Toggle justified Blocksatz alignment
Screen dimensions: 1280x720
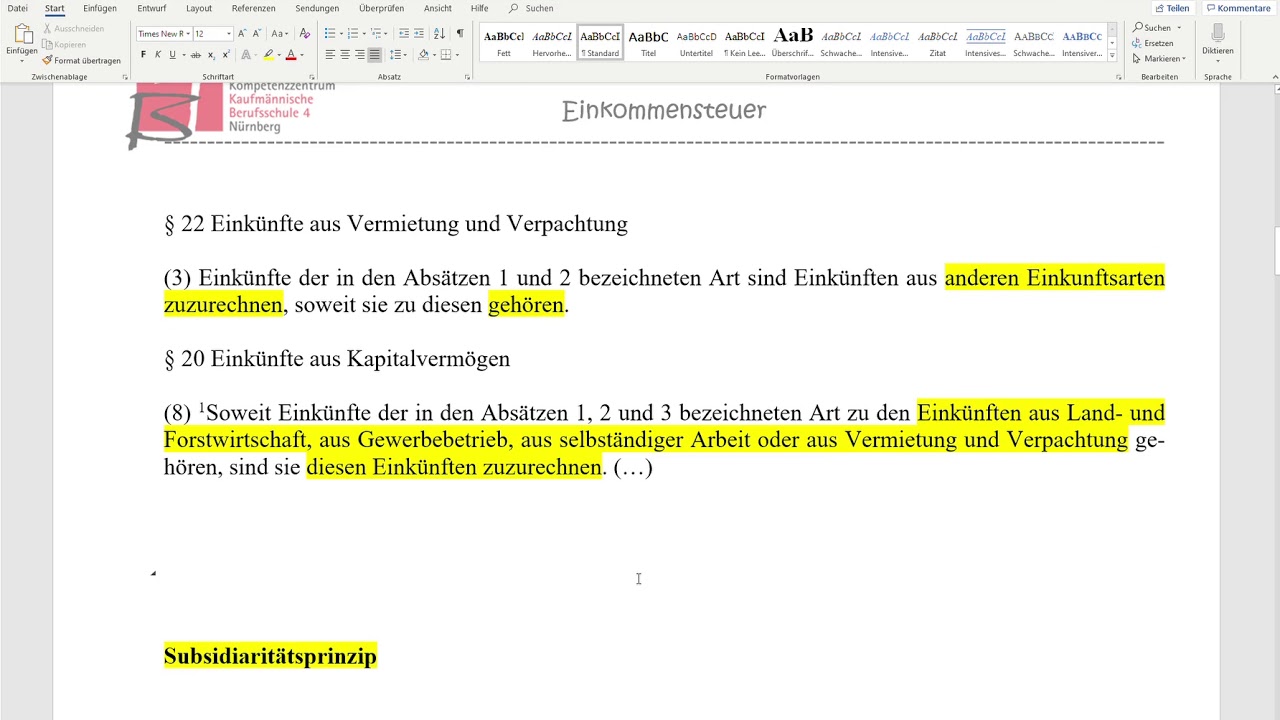pos(374,55)
